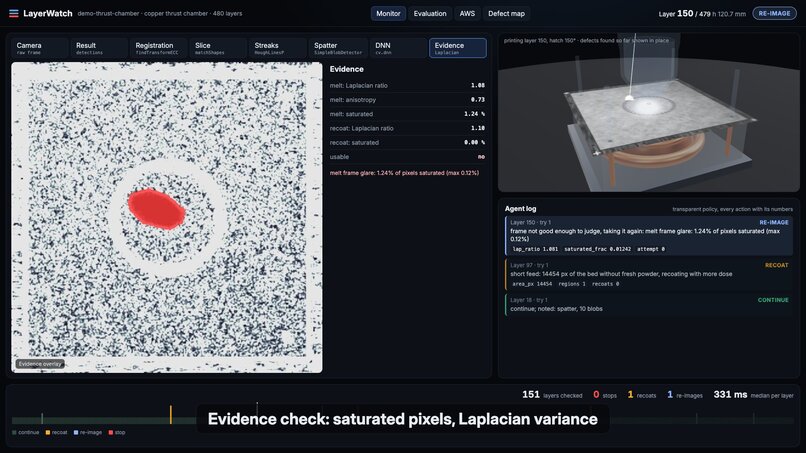806x453 pixels.
Task: Click the recoats 0 chip
Action: pyautogui.click(x=605, y=284)
